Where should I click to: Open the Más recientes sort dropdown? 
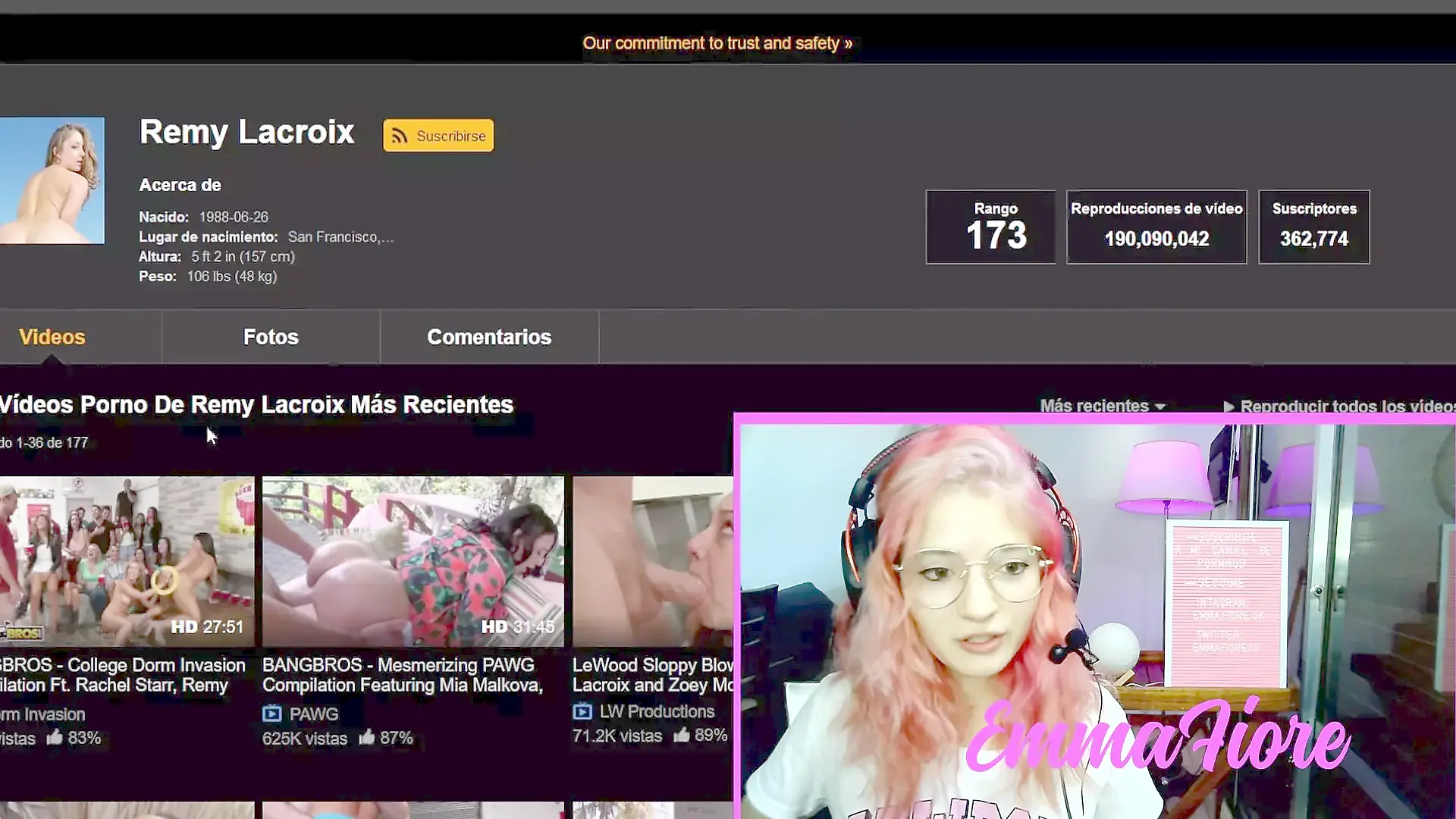pyautogui.click(x=1094, y=406)
